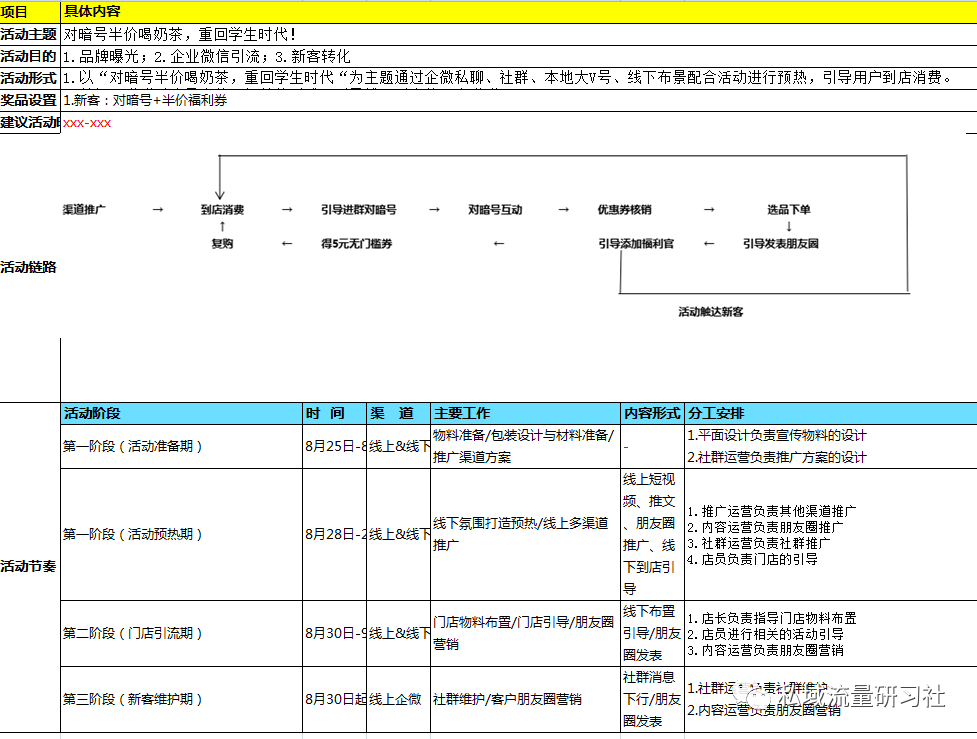Click the "奖品设置" row label
Image resolution: width=977 pixels, height=739 pixels.
tap(30, 100)
